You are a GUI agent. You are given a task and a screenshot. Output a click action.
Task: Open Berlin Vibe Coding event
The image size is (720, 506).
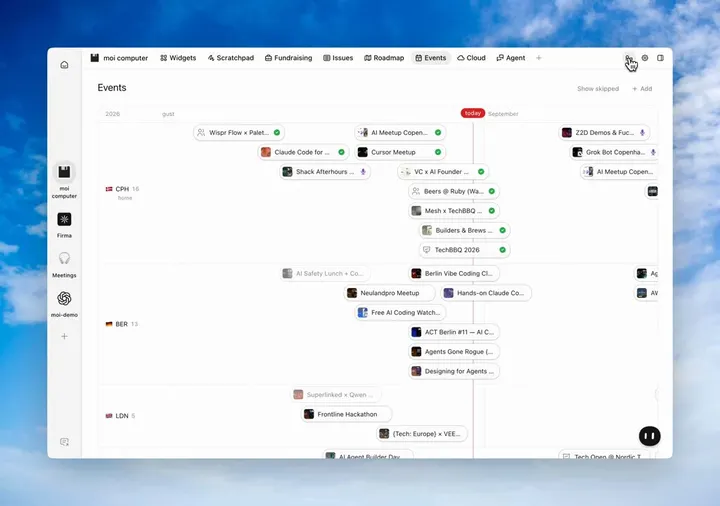pyautogui.click(x=454, y=274)
